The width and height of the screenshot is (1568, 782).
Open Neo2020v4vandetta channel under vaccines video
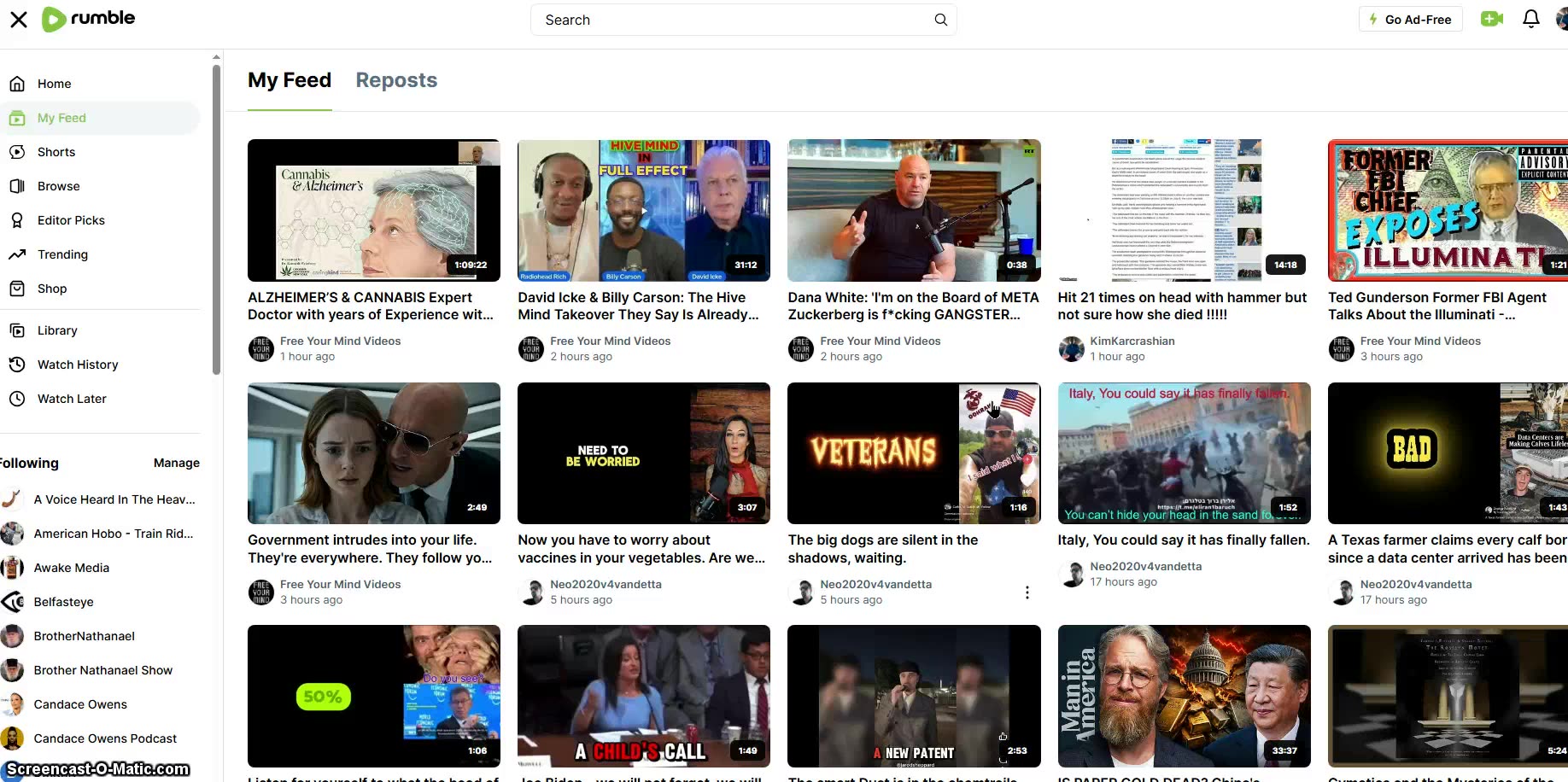606,584
